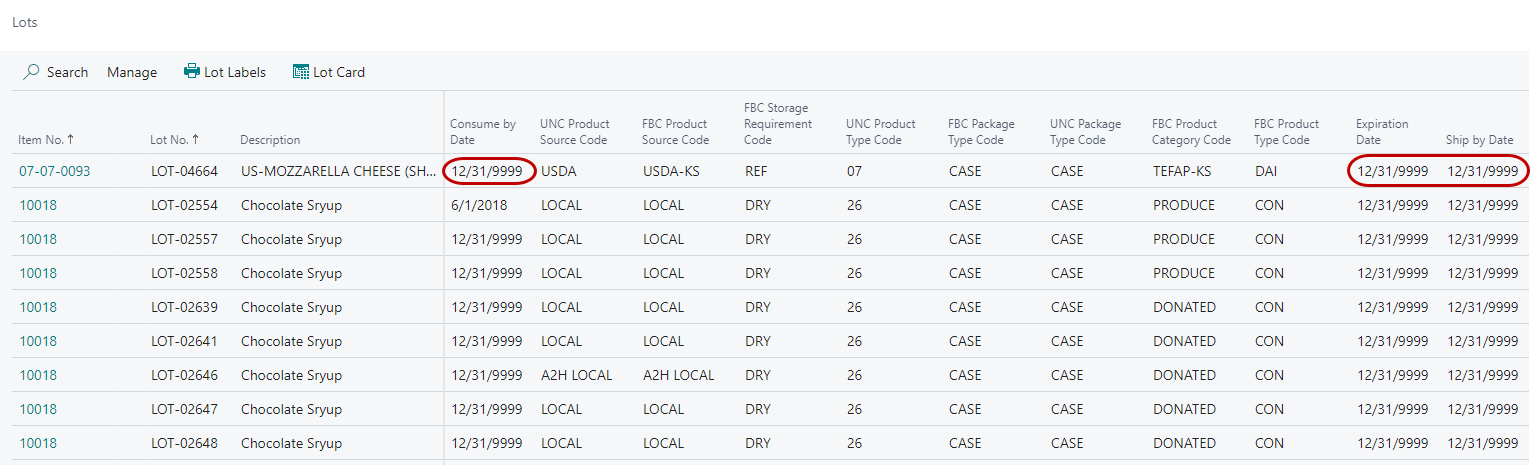Open the Manage menu

click(132, 72)
